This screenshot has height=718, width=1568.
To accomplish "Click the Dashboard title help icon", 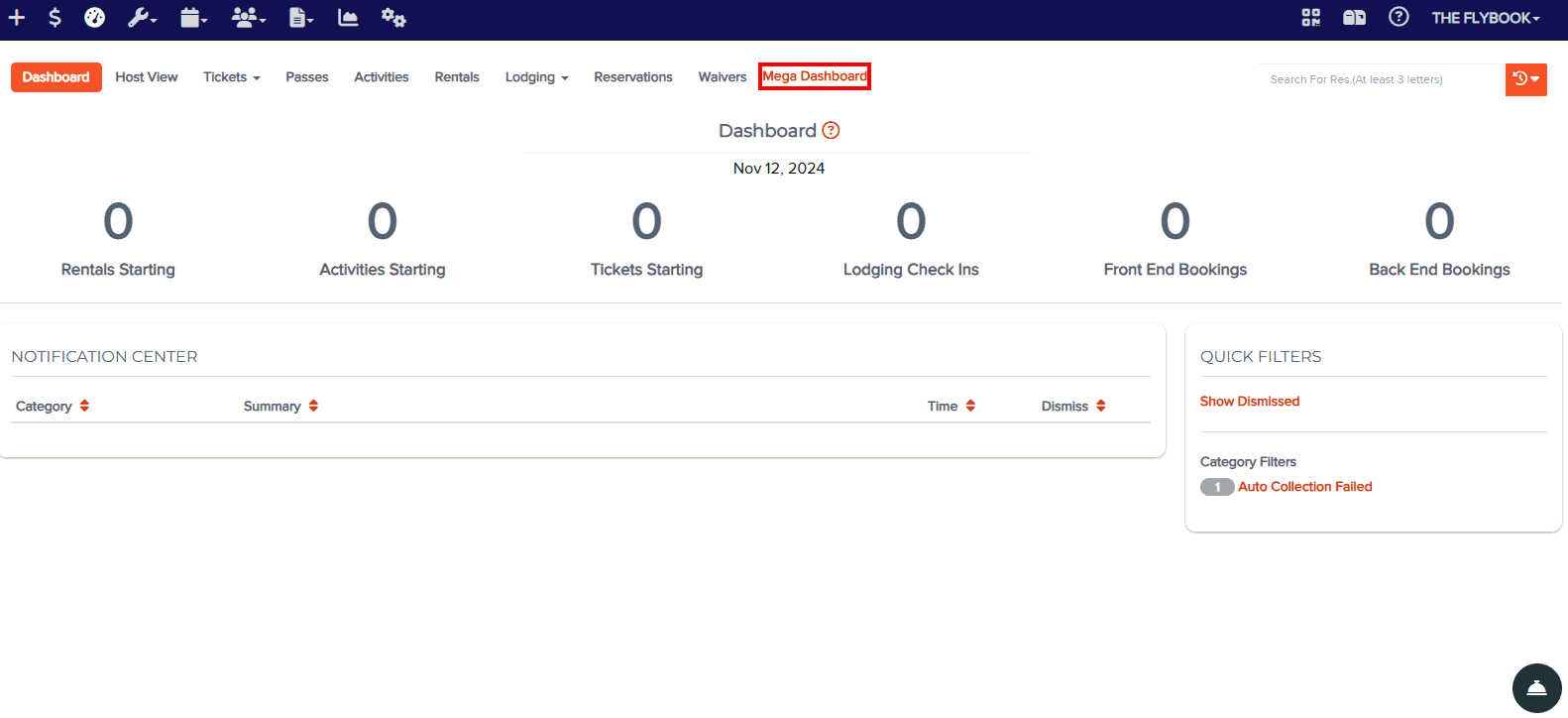I will [x=832, y=130].
